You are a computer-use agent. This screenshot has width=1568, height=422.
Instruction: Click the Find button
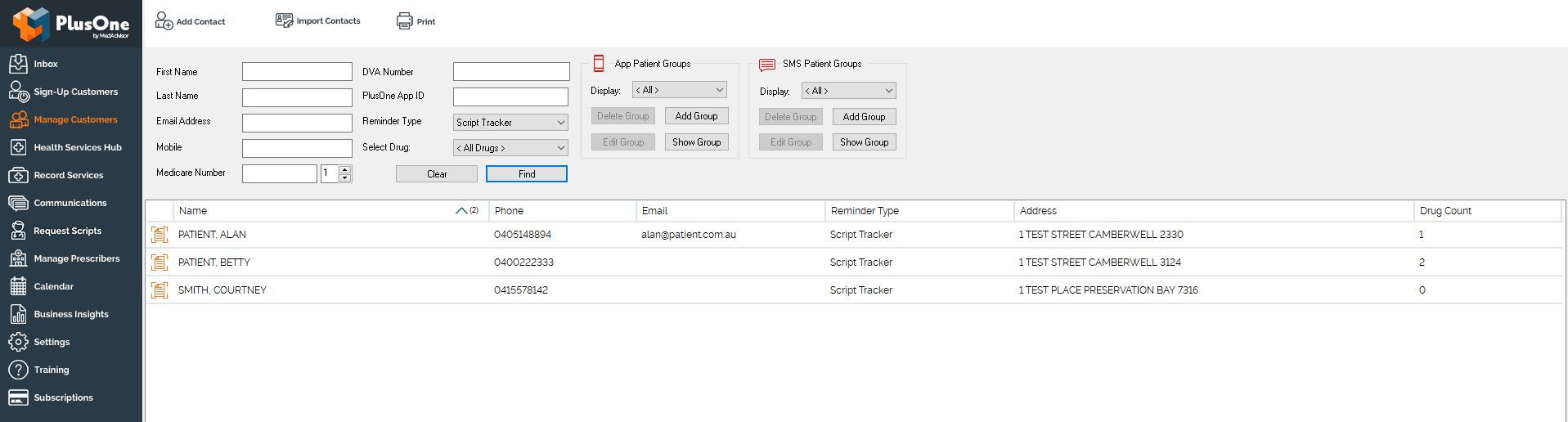click(x=527, y=174)
